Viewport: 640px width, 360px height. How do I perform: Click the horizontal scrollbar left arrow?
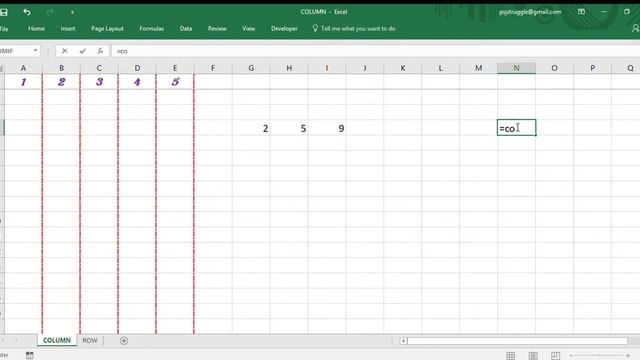click(403, 340)
